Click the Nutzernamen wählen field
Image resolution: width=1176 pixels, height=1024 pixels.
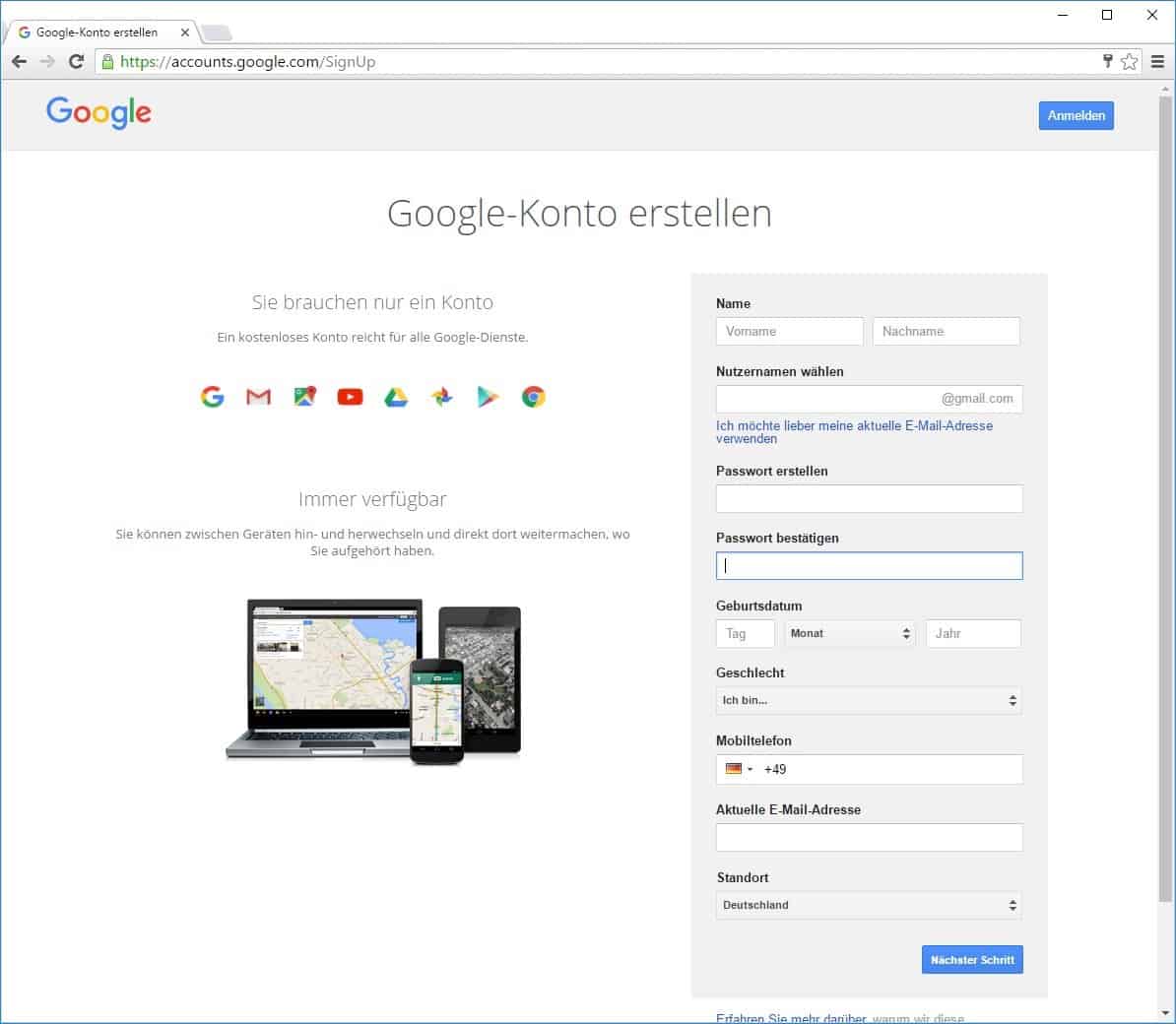coord(870,399)
